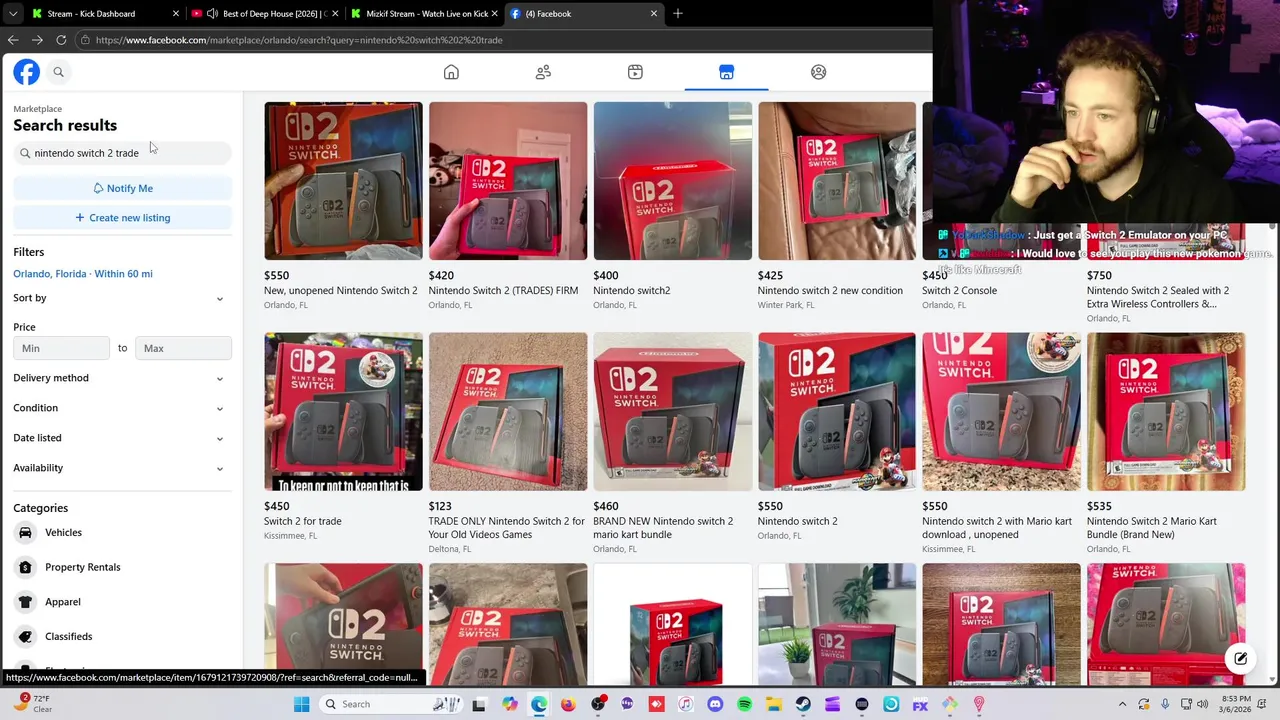Screen dimensions: 1280x720
Task: Click Create new listing button
Action: tap(122, 217)
